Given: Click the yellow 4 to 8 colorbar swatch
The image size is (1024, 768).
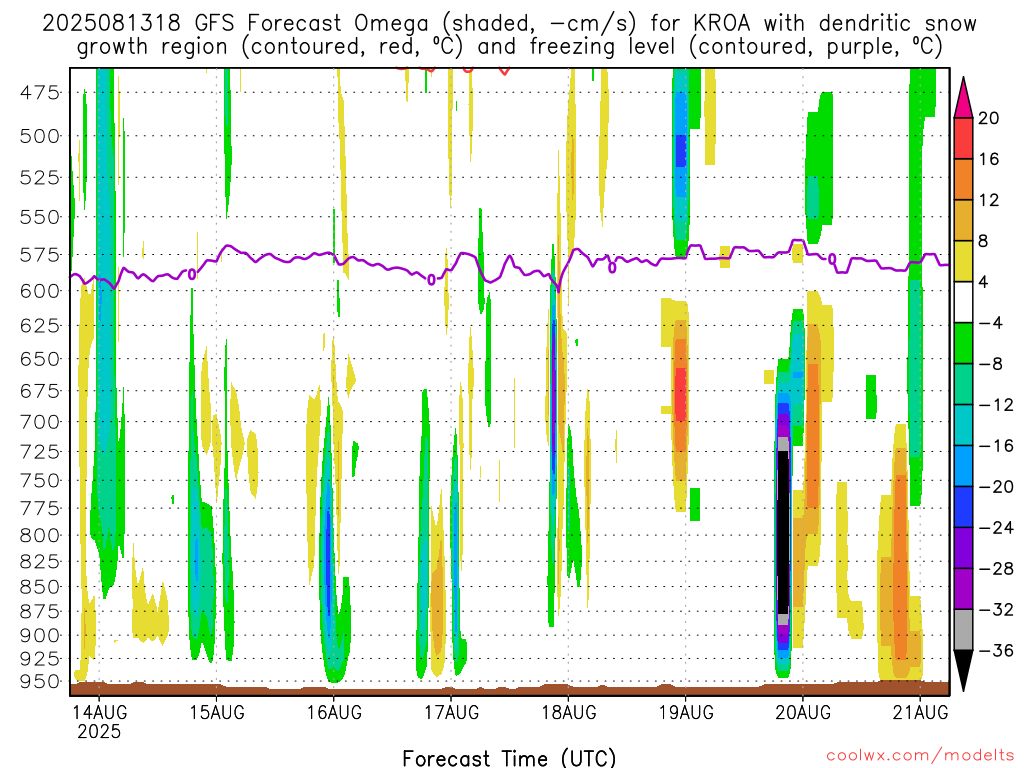Looking at the screenshot, I should (x=963, y=261).
